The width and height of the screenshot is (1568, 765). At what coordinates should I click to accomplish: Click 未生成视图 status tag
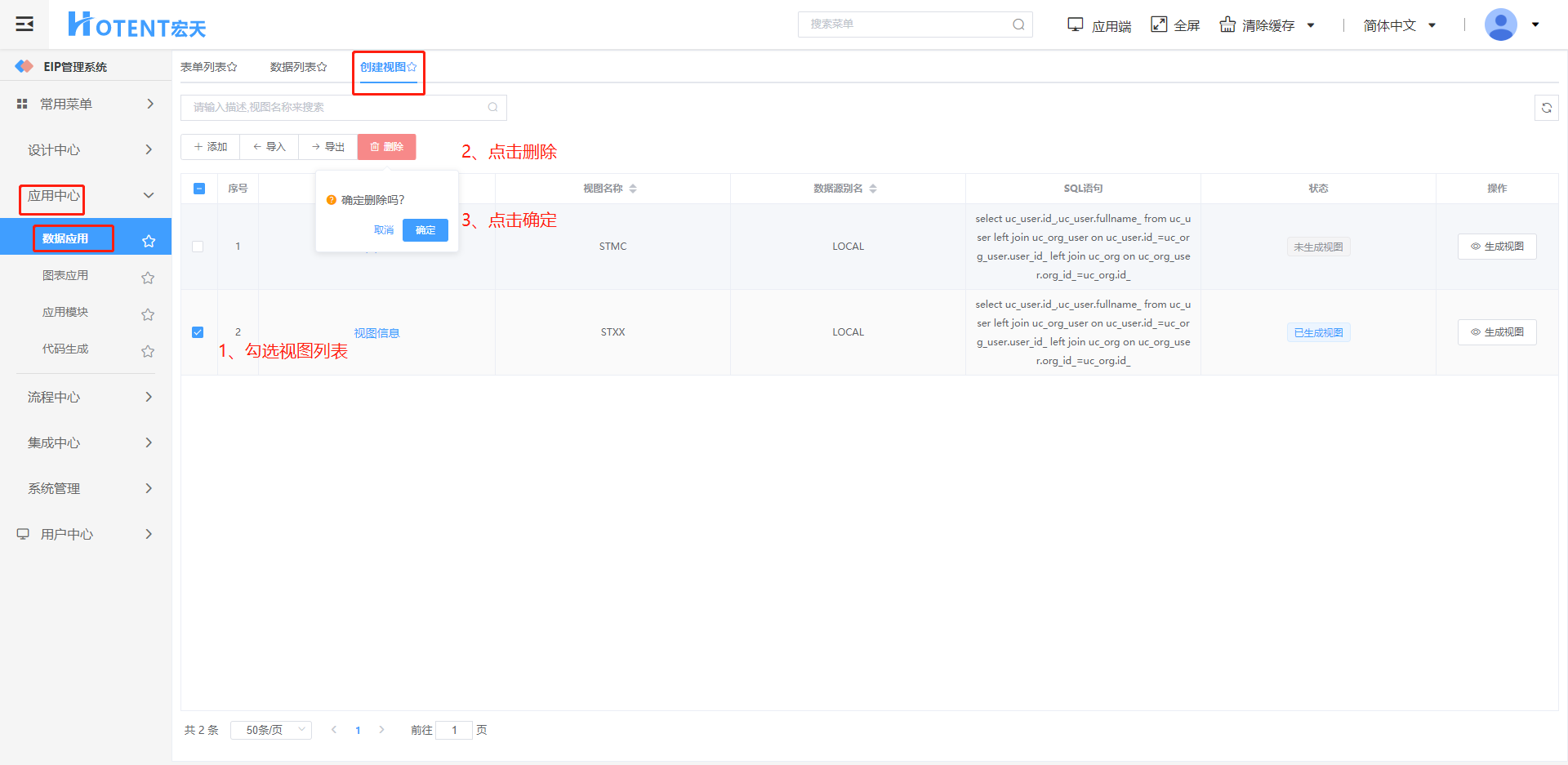pos(1318,247)
